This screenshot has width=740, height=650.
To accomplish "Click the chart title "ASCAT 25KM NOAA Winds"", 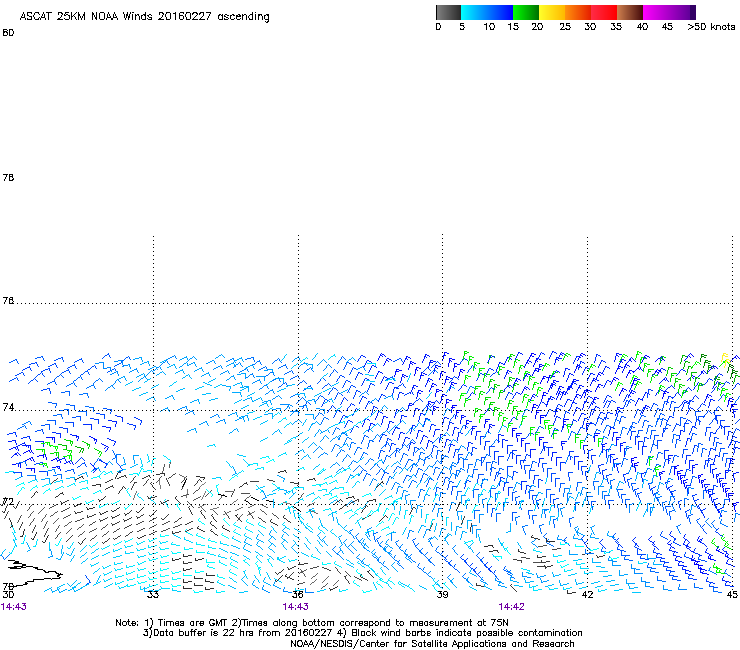I will (x=86, y=16).
